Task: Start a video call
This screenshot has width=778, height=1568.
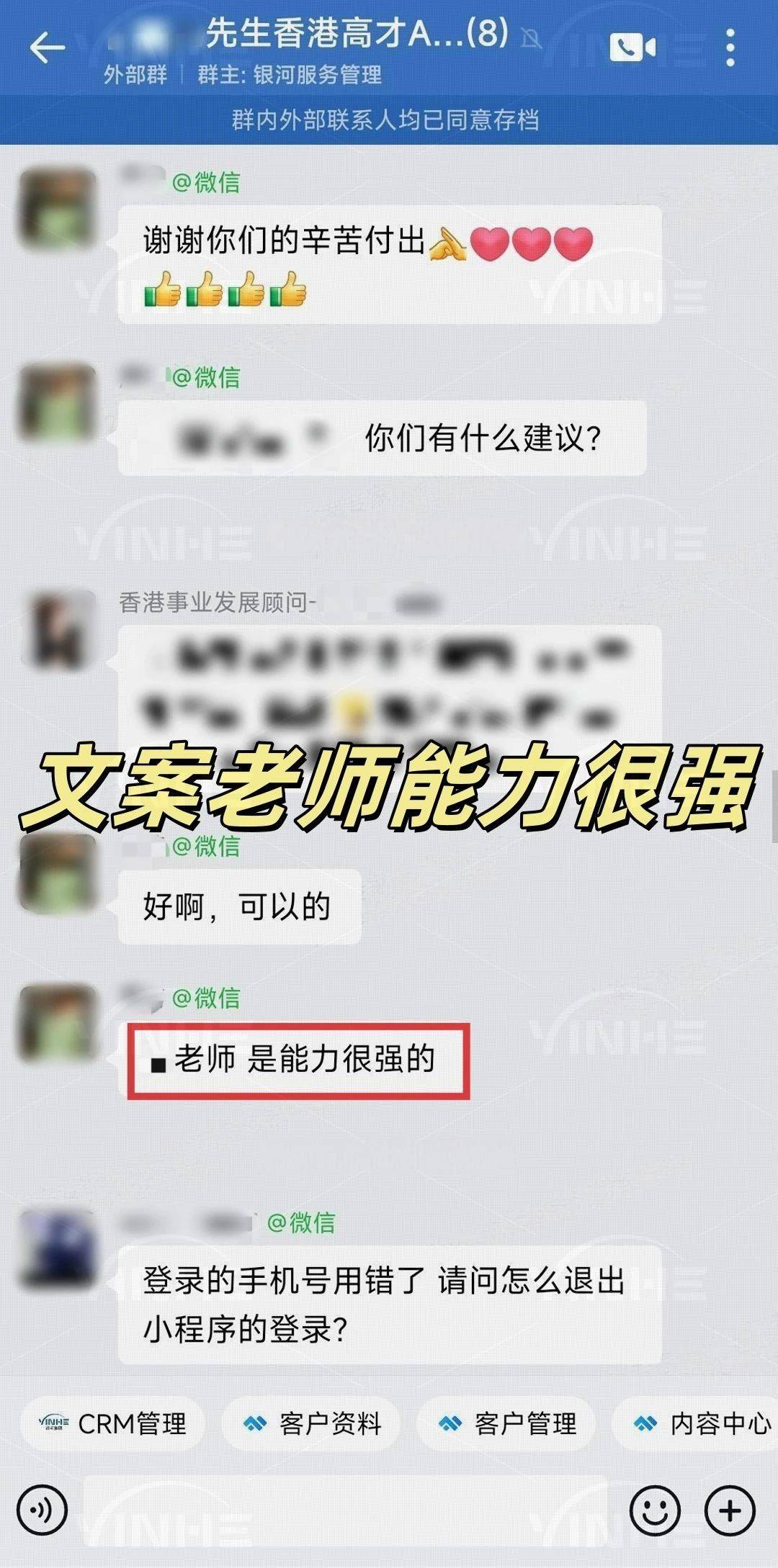Action: (632, 48)
